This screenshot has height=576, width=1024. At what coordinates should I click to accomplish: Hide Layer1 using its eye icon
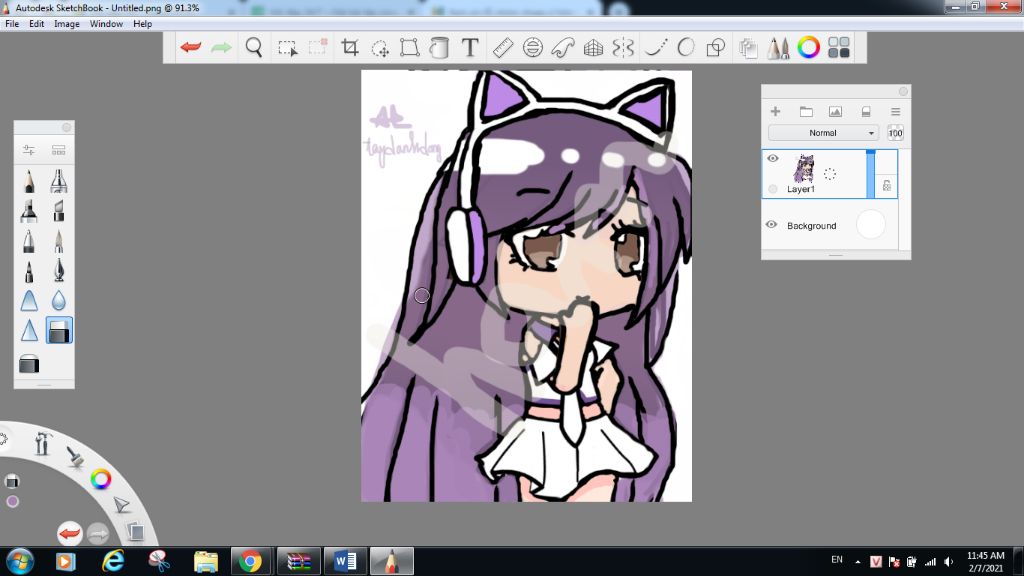pos(773,158)
